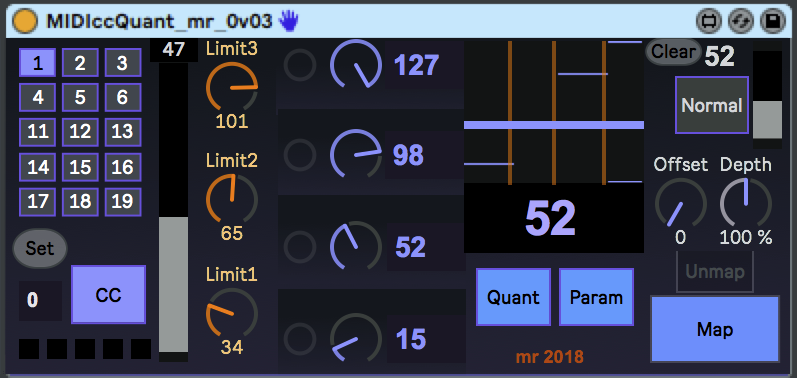Toggle the round LED beside value 98
The height and width of the screenshot is (378, 797).
coord(299,154)
